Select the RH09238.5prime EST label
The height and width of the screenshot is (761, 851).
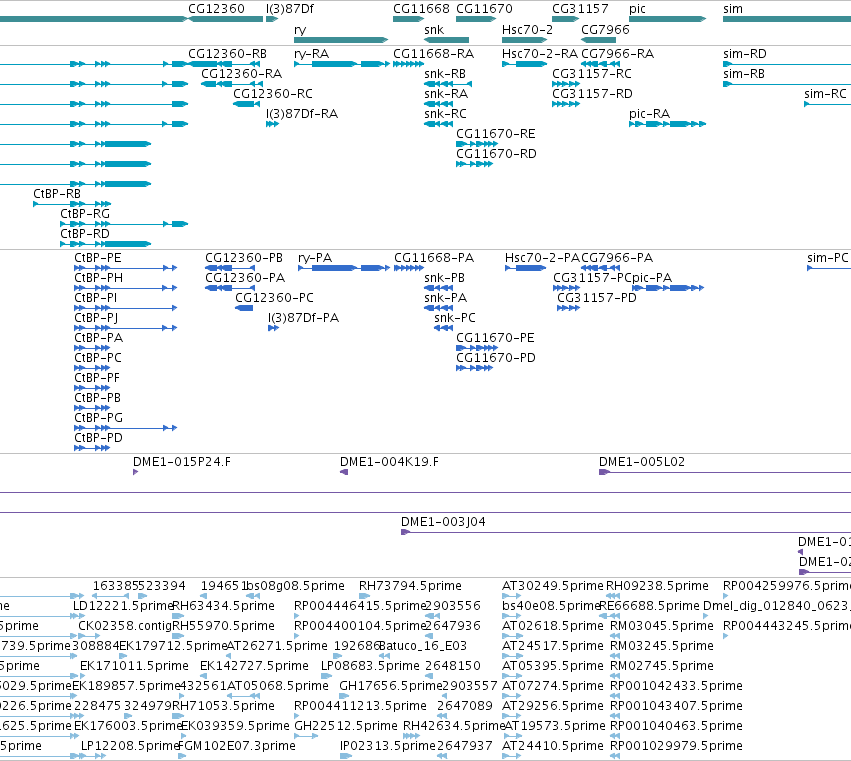coord(657,586)
